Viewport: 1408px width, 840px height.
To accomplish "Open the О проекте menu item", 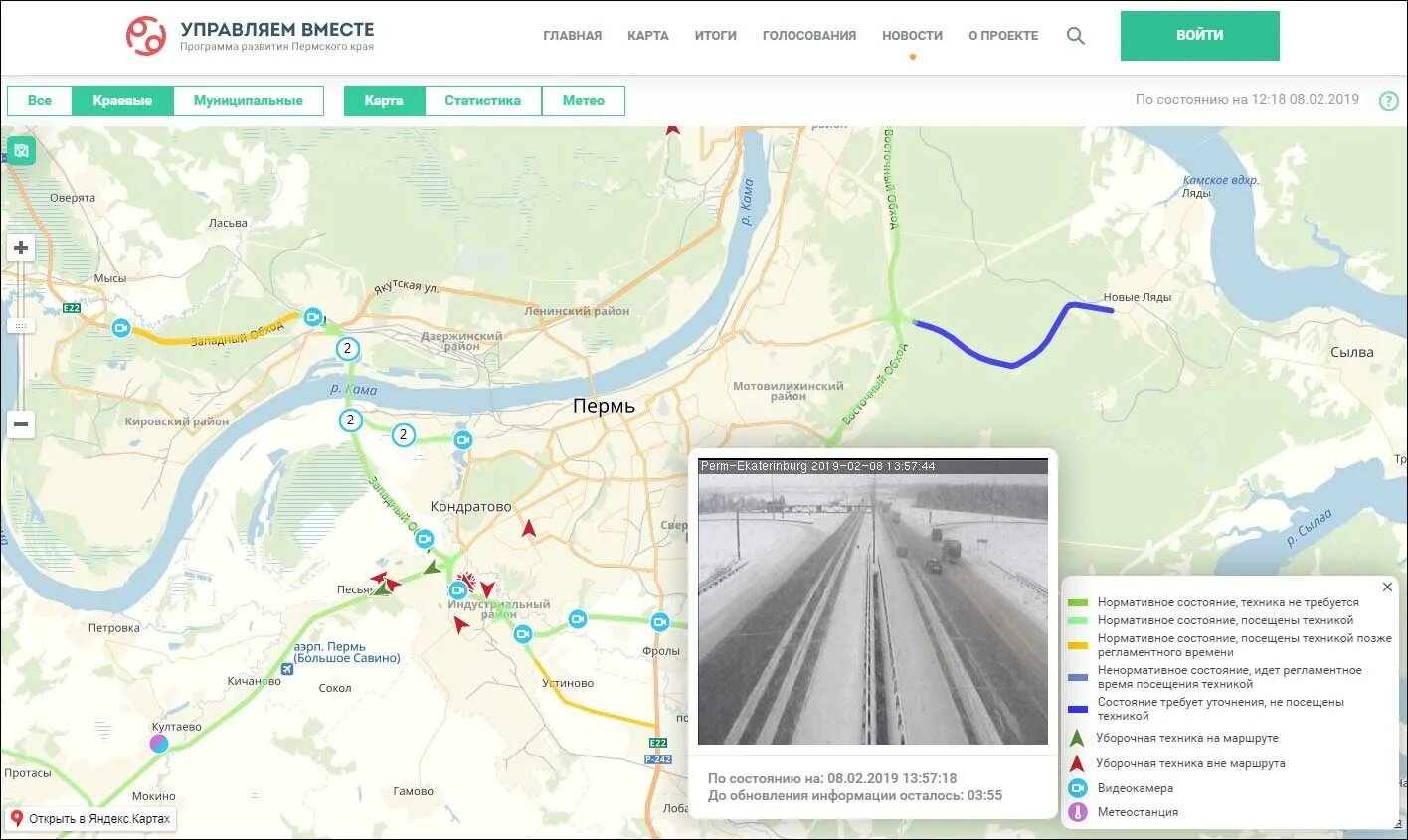I will [x=1003, y=36].
